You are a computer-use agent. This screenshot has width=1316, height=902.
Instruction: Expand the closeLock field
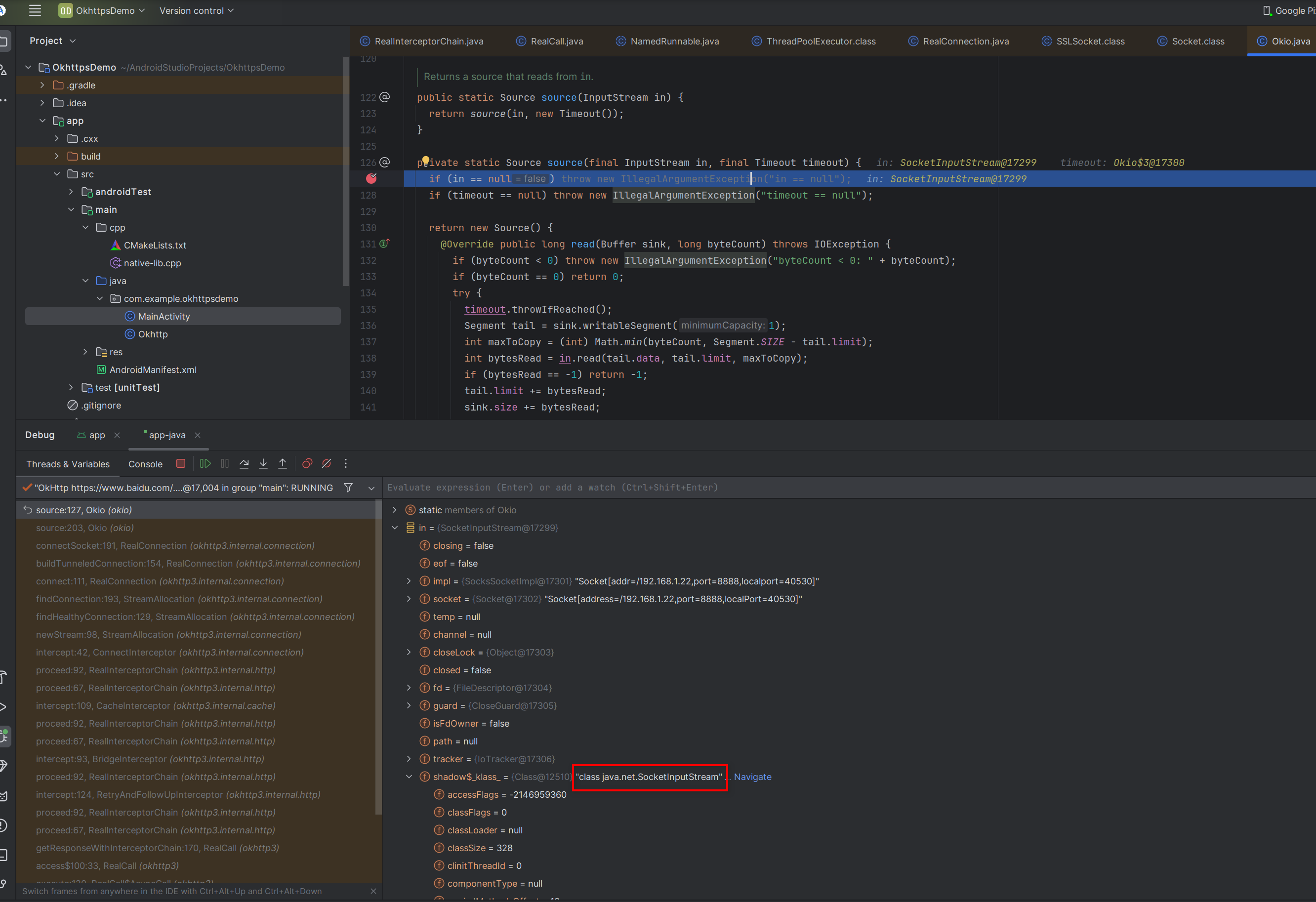[x=409, y=652]
